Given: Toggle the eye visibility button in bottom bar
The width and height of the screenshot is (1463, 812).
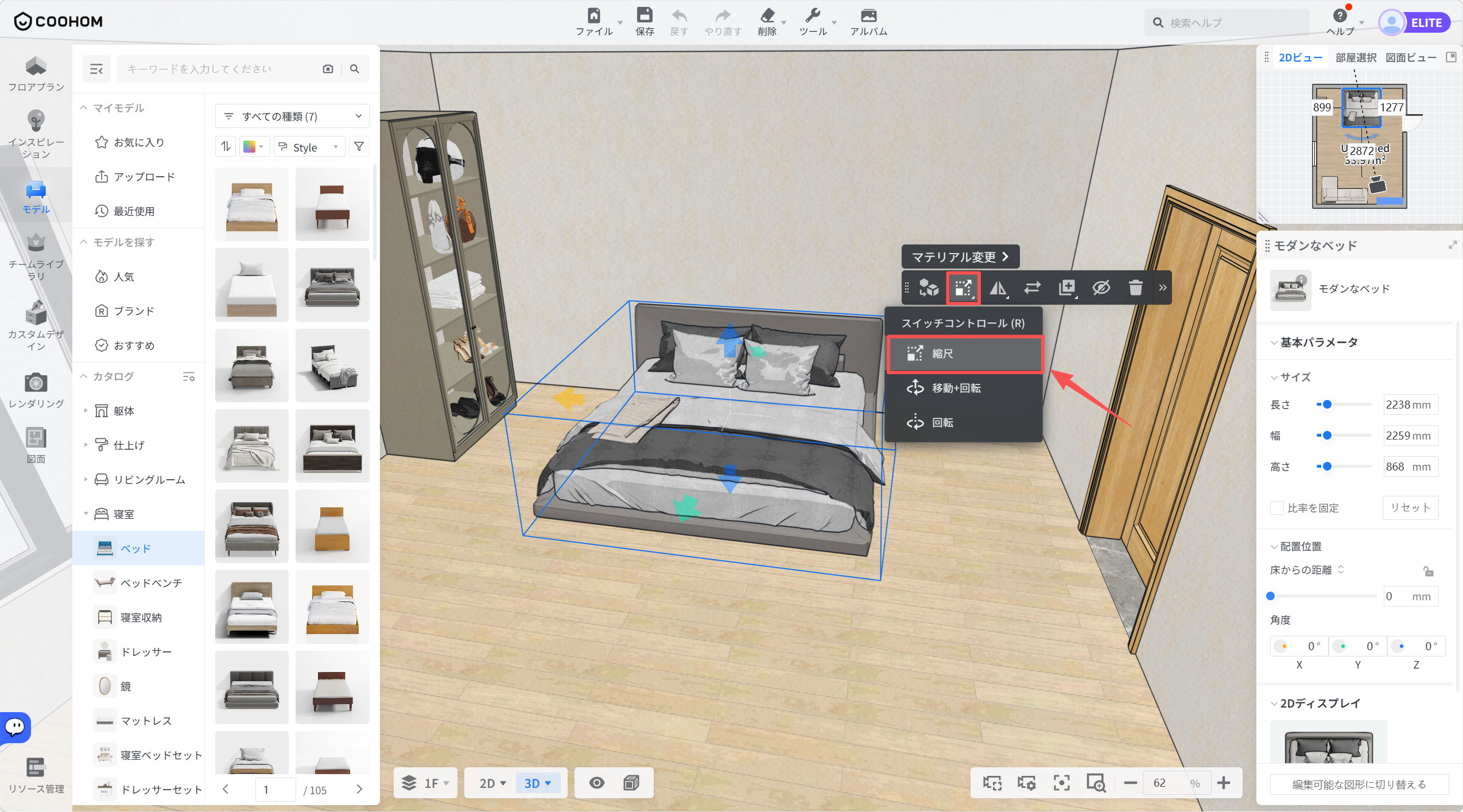Looking at the screenshot, I should (597, 783).
